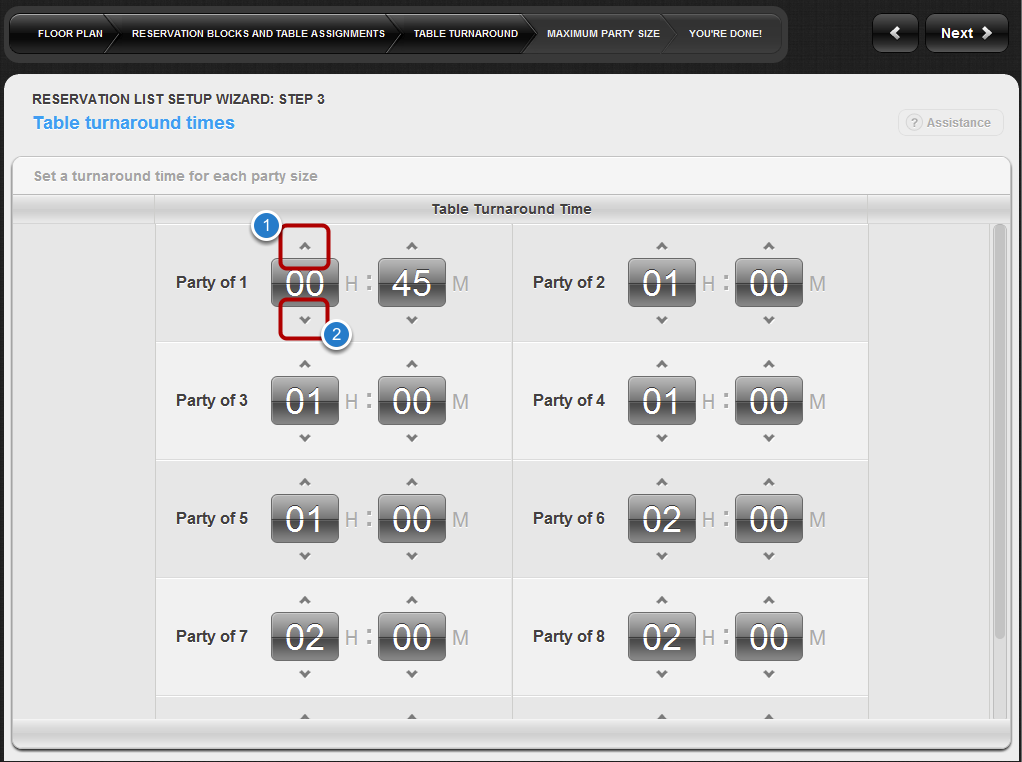
Task: Decrease hours for Party of 8
Action: pos(662,674)
